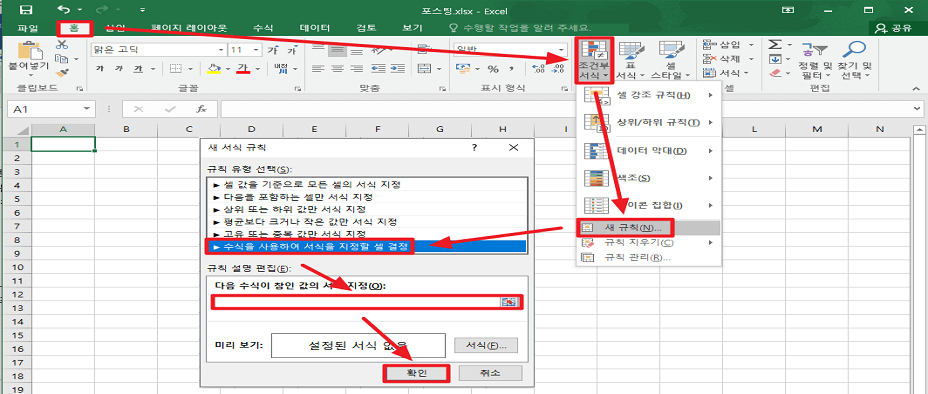Open the font color dropdown arrow
Viewport: 928px width, 394px height.
(258, 69)
